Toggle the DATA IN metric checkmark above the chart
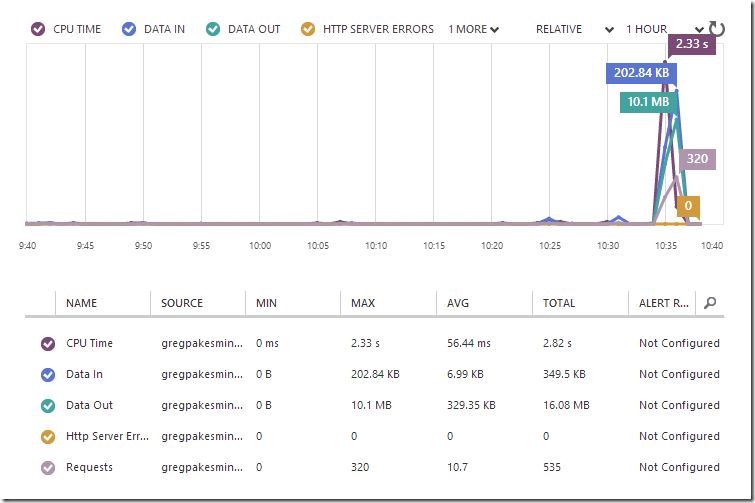This screenshot has height=503, width=755. (129, 29)
